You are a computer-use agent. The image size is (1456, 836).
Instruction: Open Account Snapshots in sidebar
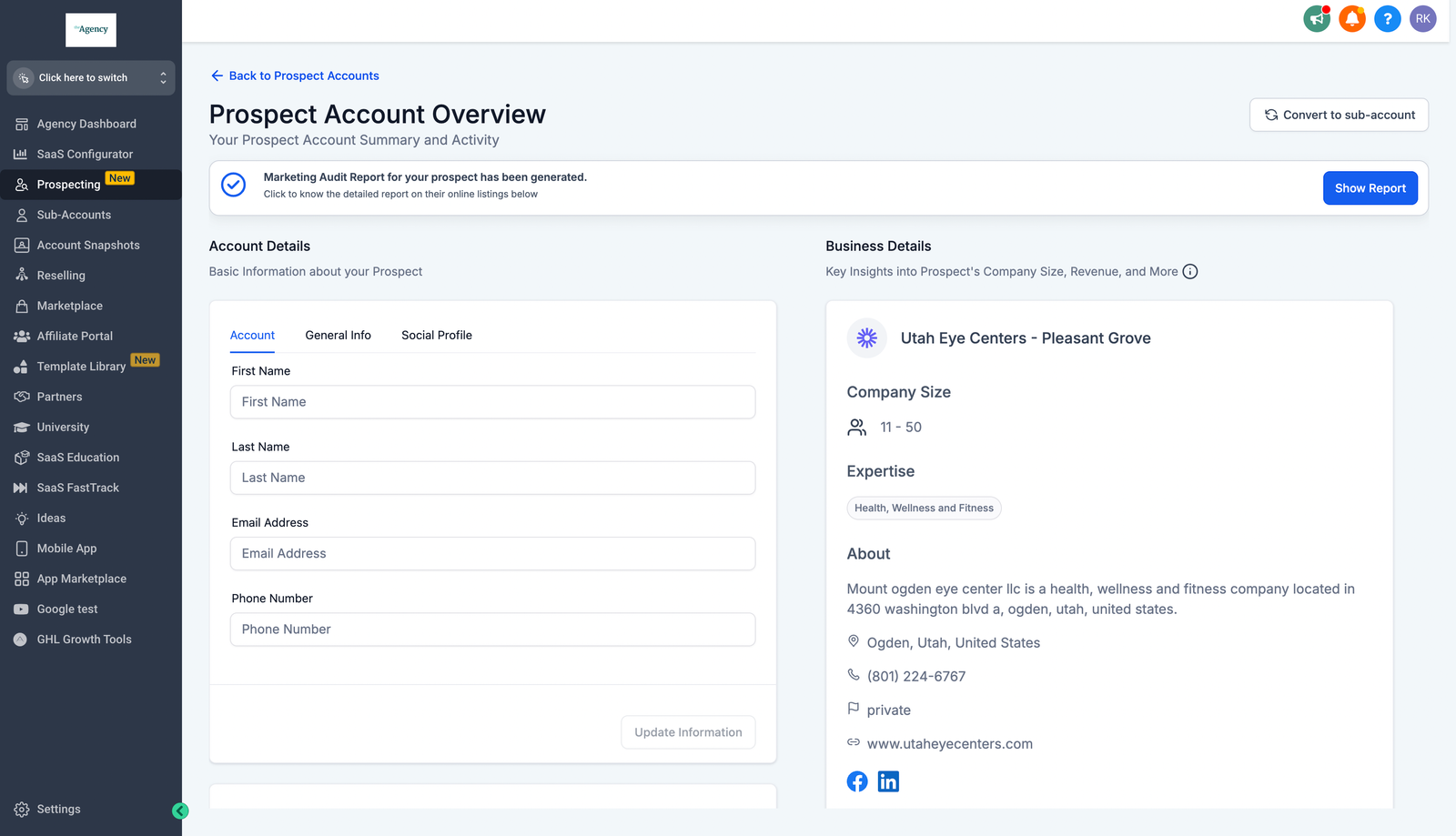coord(88,246)
